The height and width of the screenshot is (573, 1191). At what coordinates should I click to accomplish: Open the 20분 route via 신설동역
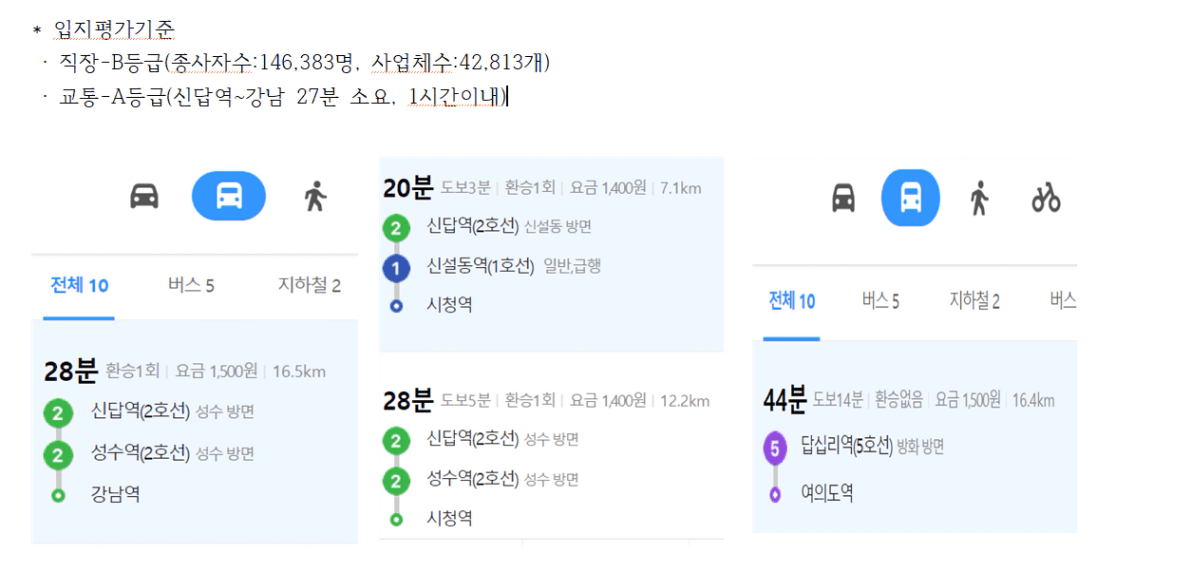(551, 255)
